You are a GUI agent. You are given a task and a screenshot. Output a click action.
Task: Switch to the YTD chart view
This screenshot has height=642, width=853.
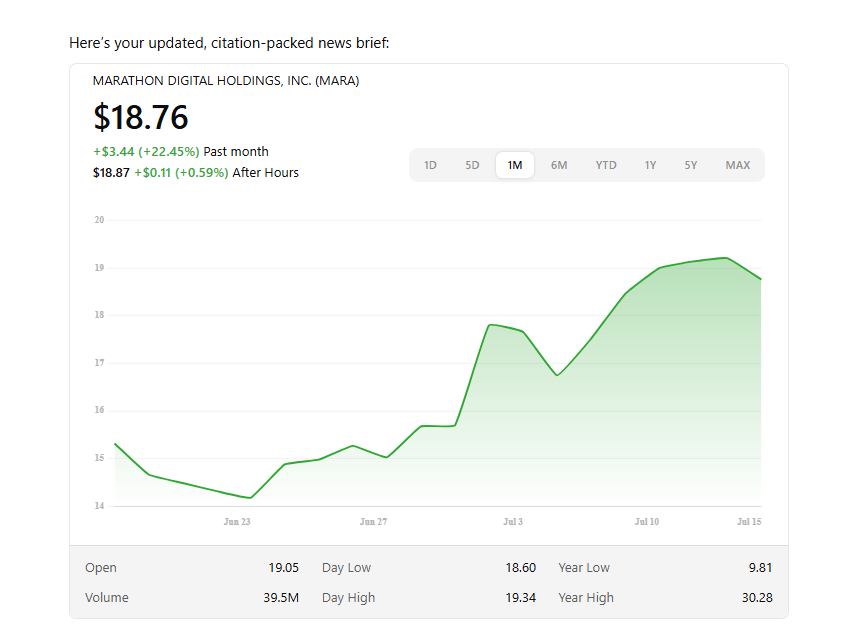click(606, 165)
